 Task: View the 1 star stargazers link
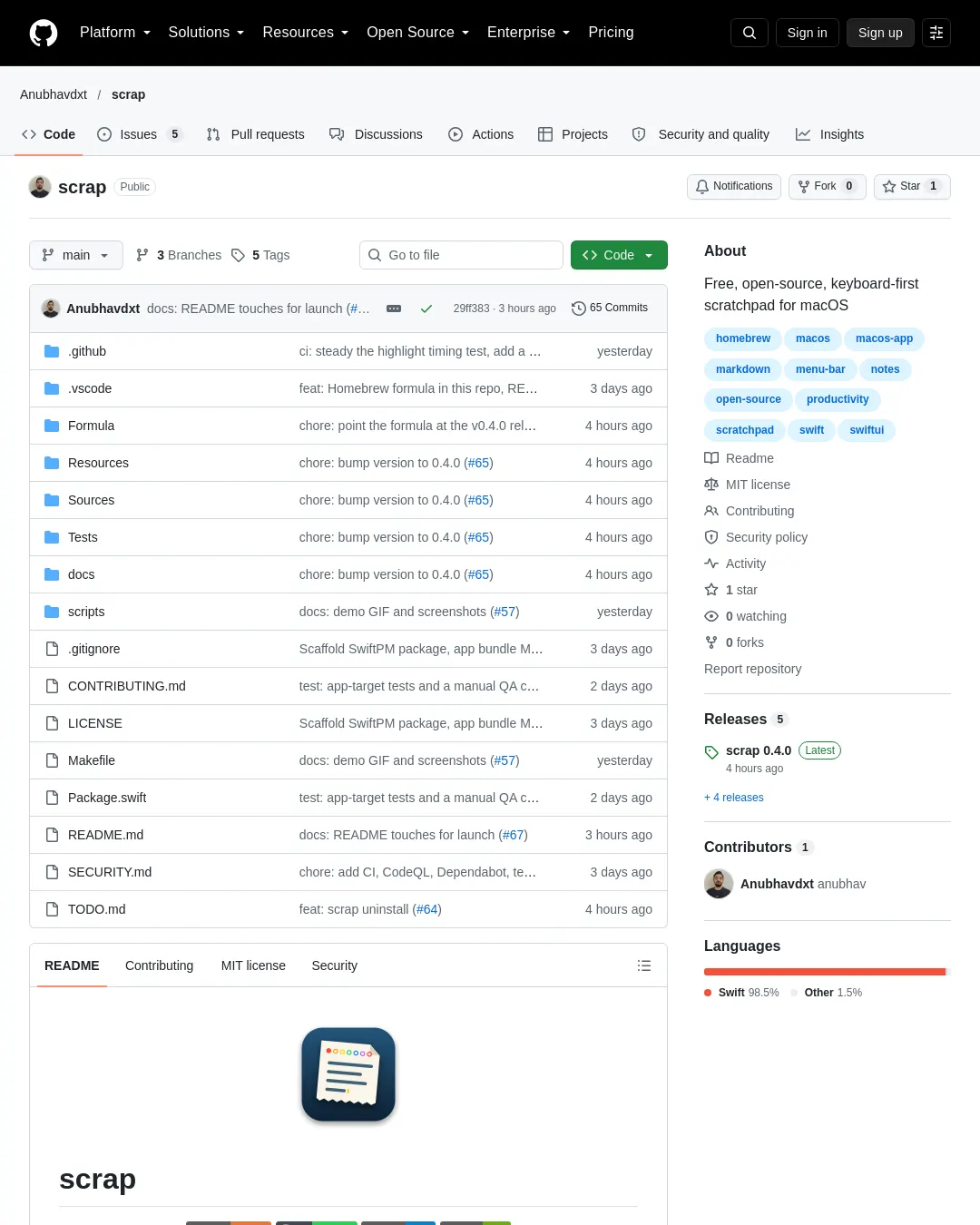pos(730,590)
